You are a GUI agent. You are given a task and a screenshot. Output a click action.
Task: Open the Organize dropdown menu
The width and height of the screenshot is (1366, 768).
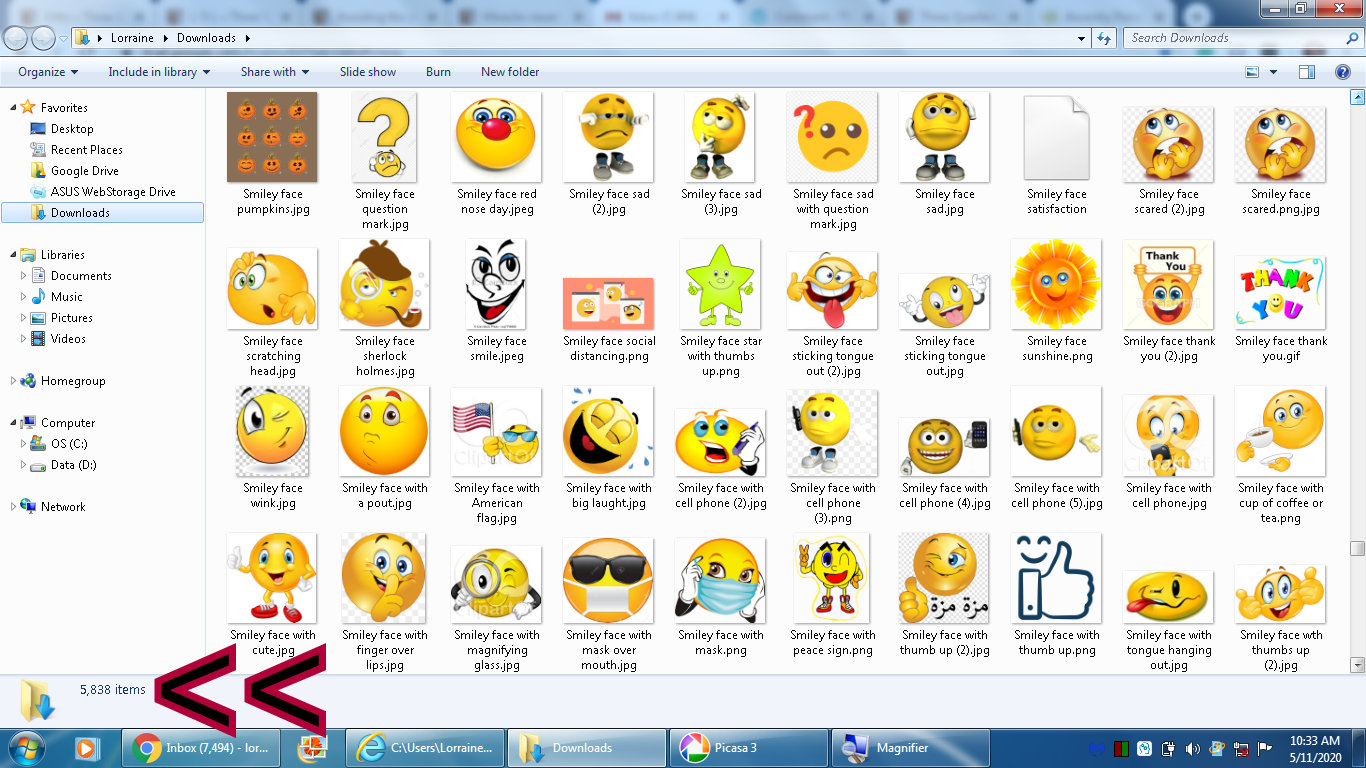[x=48, y=72]
